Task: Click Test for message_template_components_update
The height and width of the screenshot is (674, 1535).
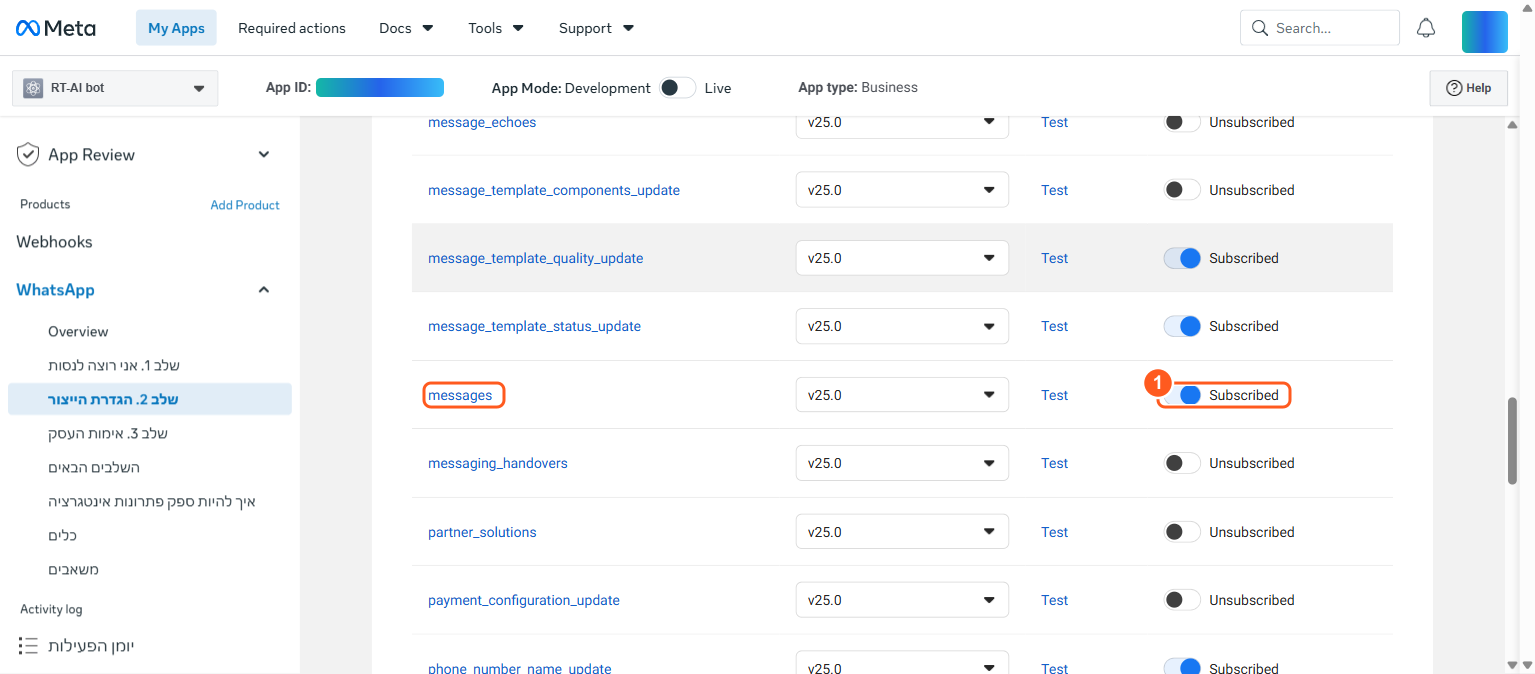Action: tap(1054, 190)
